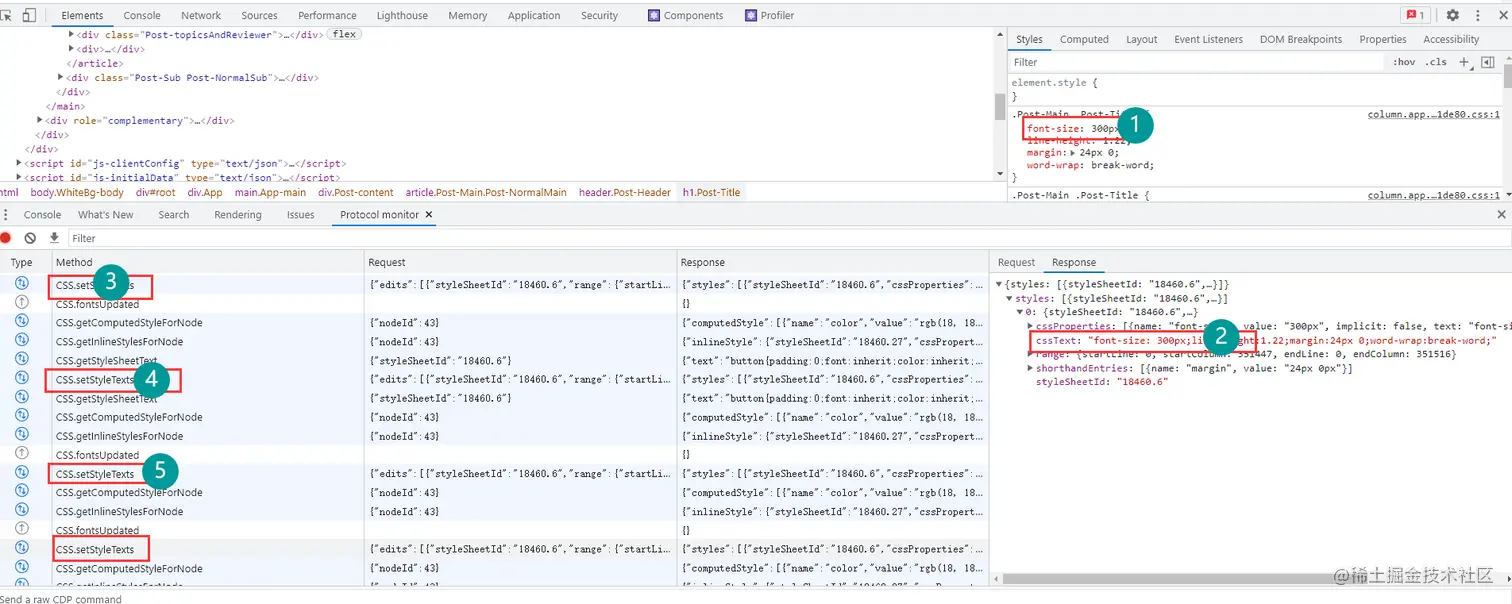1512x604 pixels.
Task: Toggle the :hov element state panel
Action: pos(1404,62)
